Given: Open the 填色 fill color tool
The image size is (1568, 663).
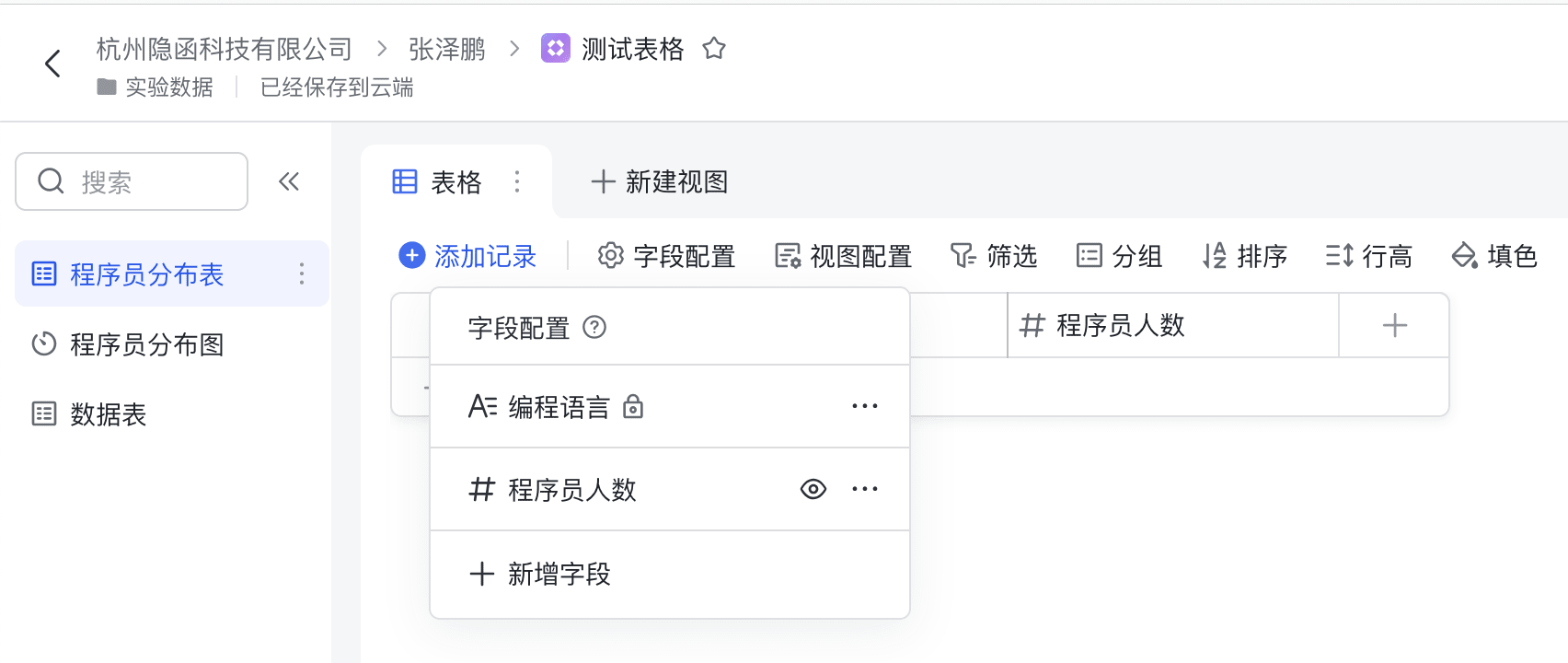Looking at the screenshot, I should coord(1494,256).
